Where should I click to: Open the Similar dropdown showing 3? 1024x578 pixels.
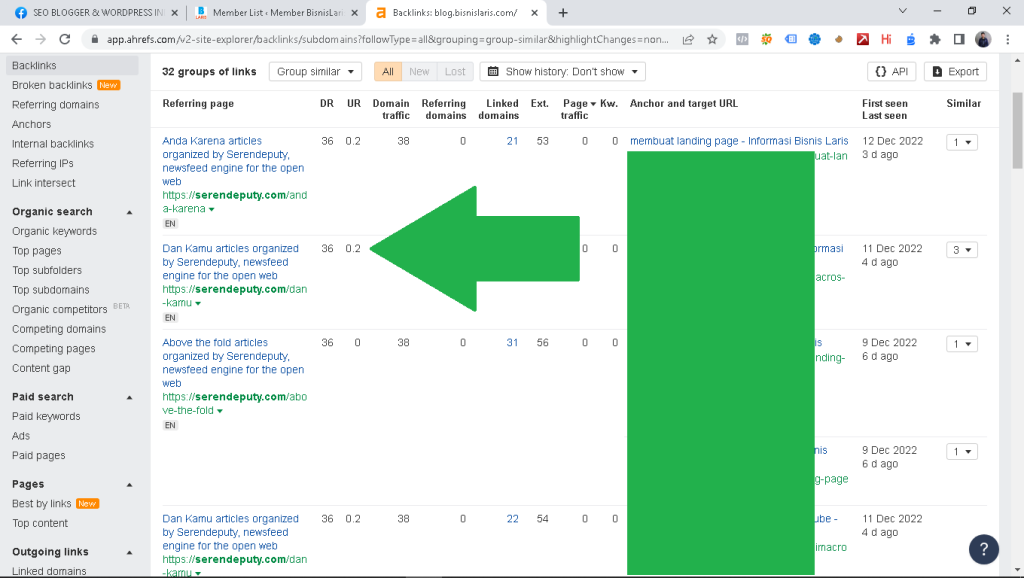pos(961,250)
